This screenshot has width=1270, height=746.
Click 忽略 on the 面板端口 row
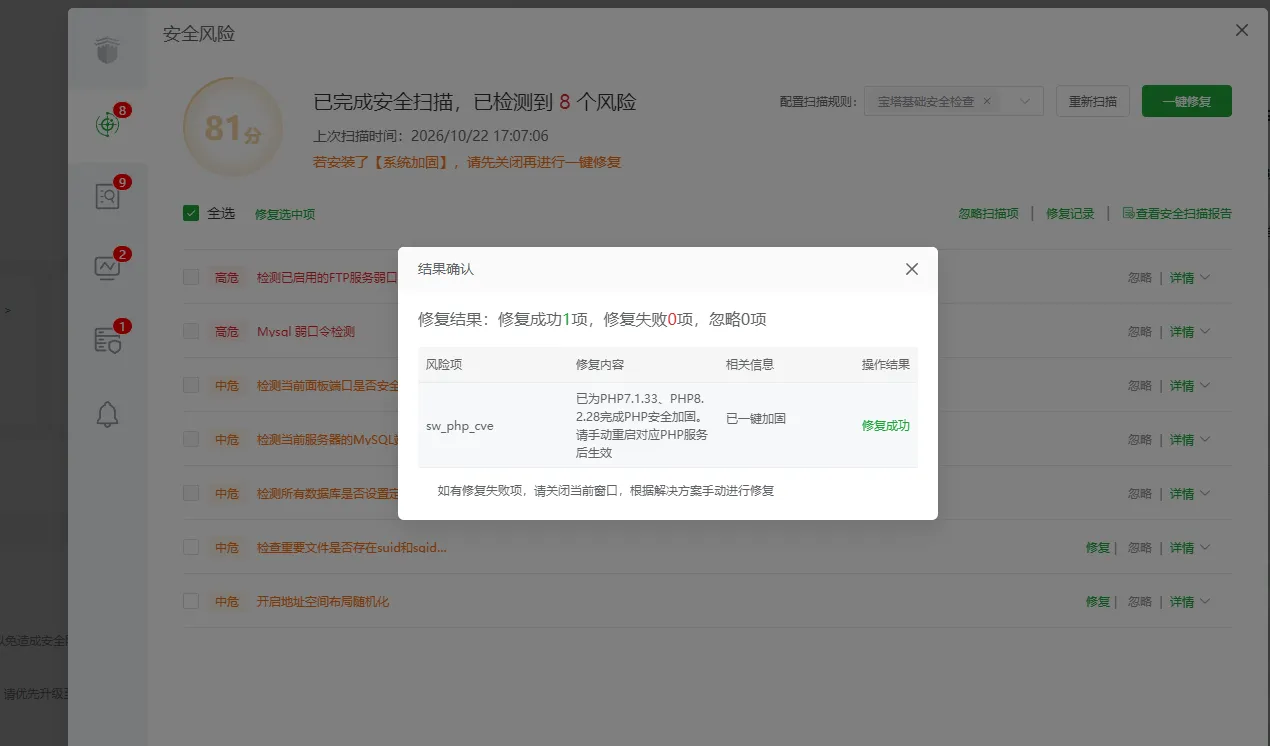[1140, 386]
